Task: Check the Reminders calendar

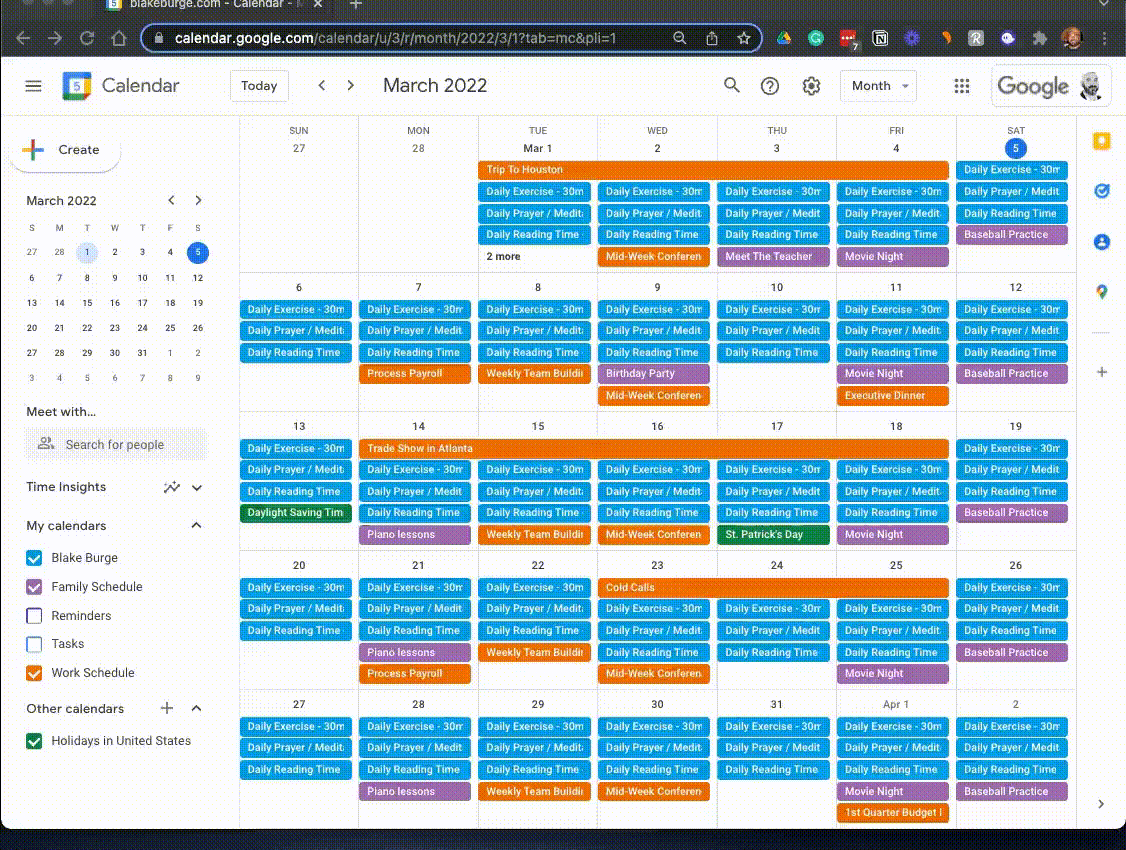Action: coord(34,616)
